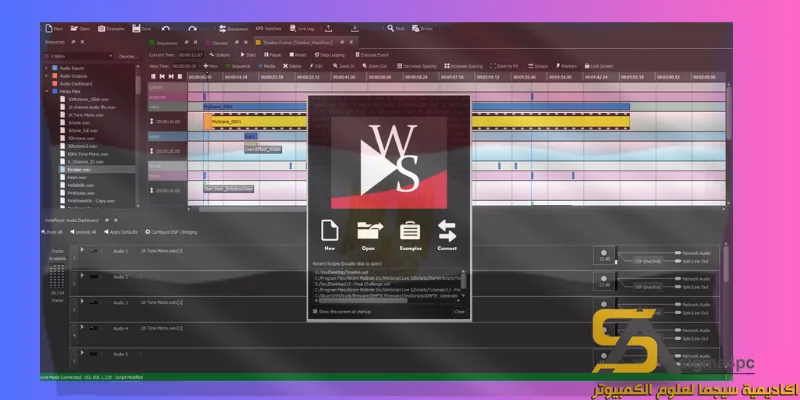The image size is (800, 400).
Task: Close the Resources panel
Action: 82,42
